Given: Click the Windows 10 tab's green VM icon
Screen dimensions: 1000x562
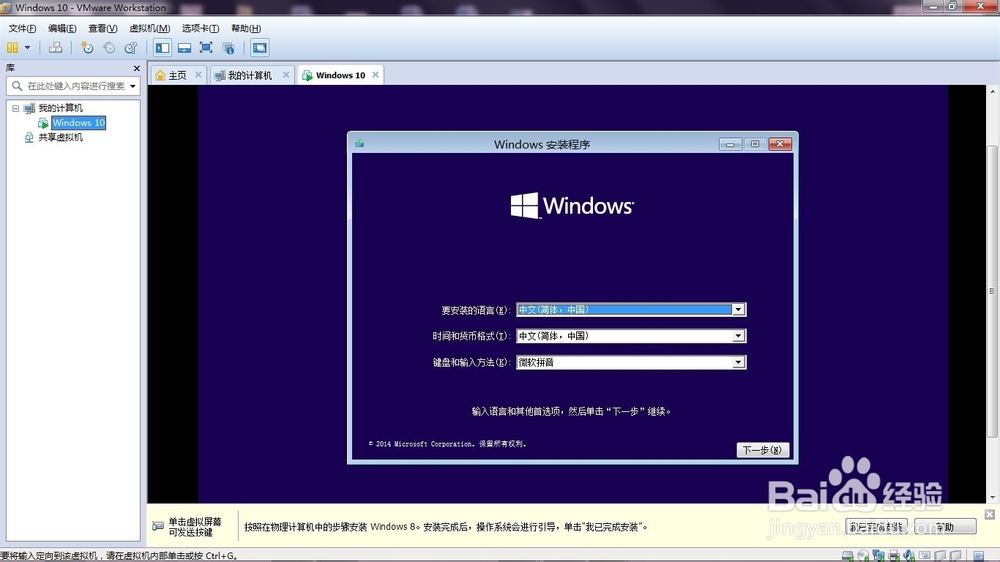Looking at the screenshot, I should click(x=307, y=75).
